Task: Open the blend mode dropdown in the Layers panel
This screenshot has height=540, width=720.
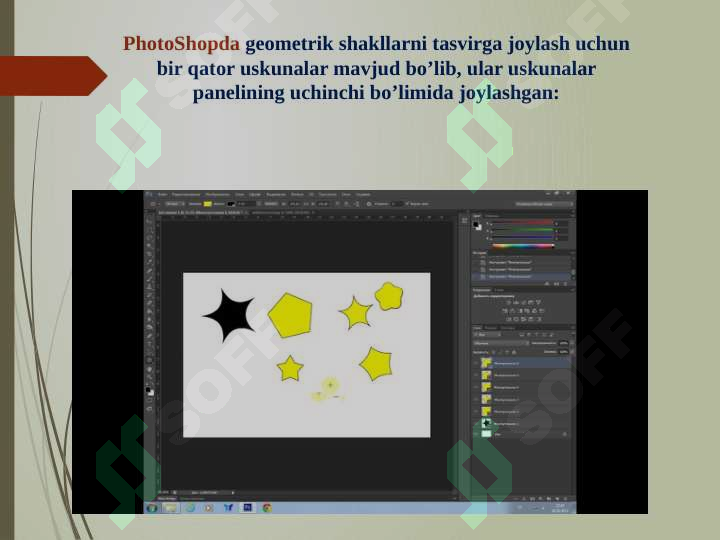Action: pos(501,343)
